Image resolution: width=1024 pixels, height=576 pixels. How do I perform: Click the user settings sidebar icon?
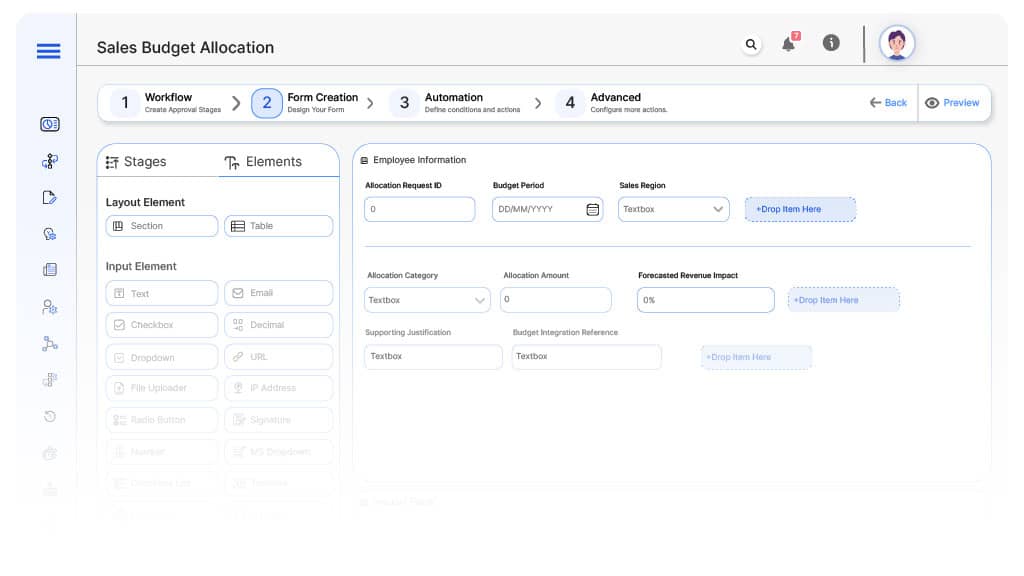(49, 307)
